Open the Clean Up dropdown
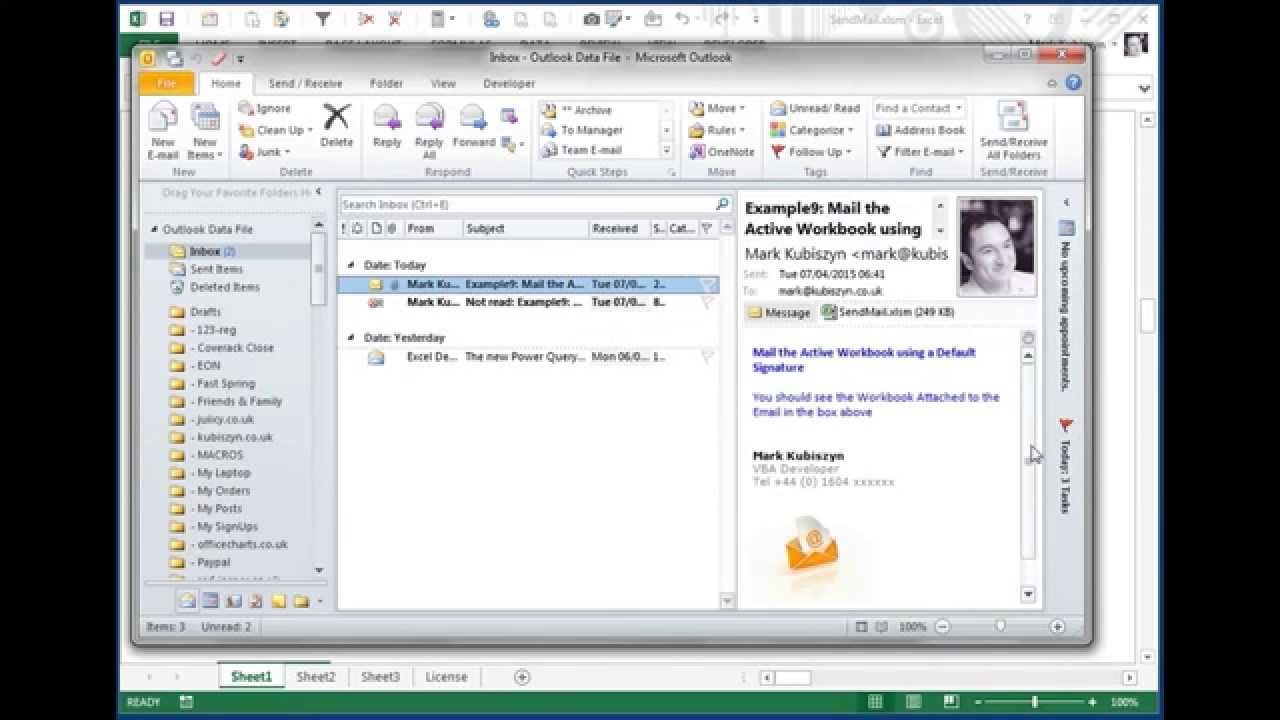1280x720 pixels. 276,130
